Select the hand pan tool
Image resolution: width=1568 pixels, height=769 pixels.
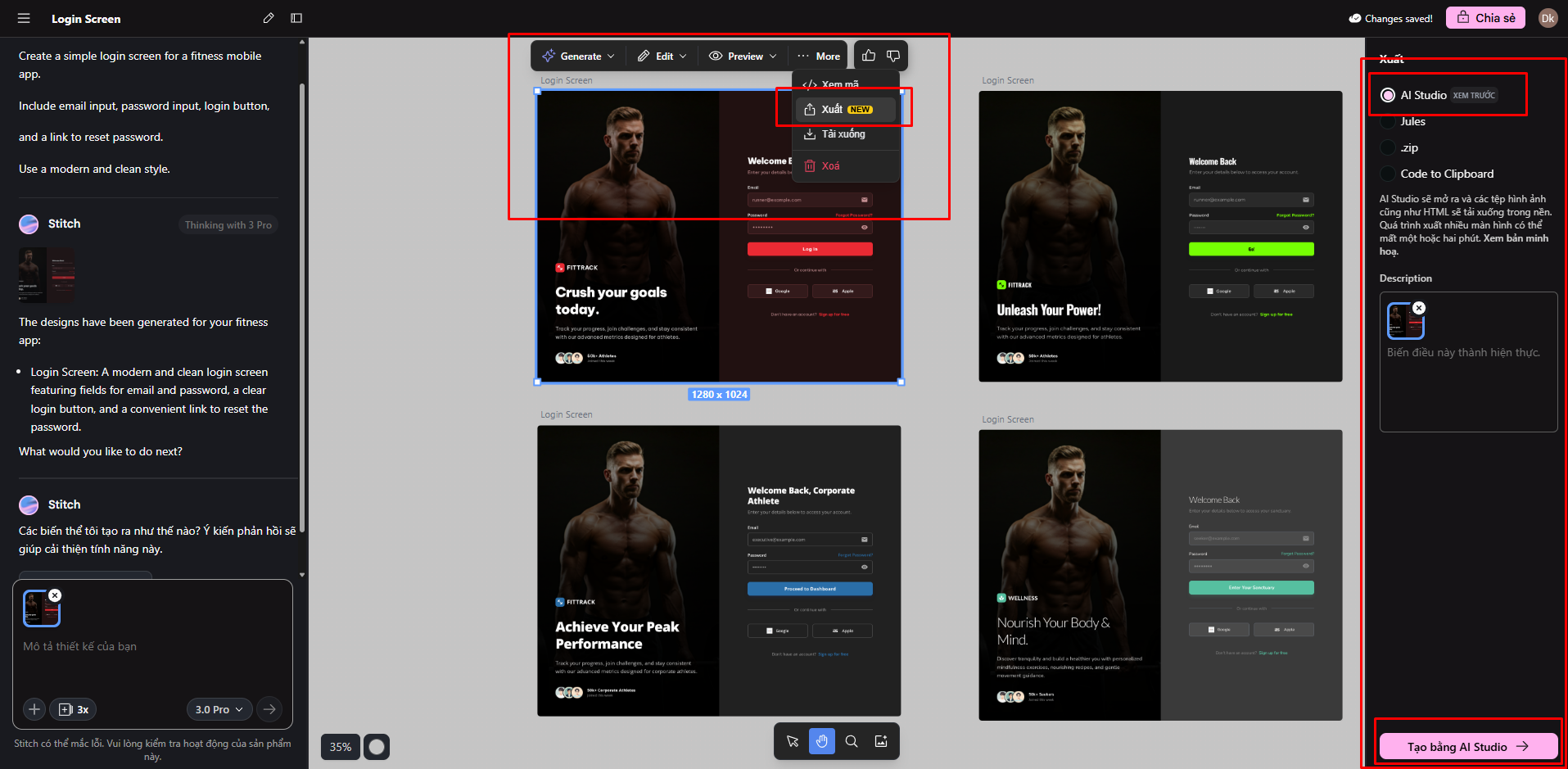pos(822,741)
